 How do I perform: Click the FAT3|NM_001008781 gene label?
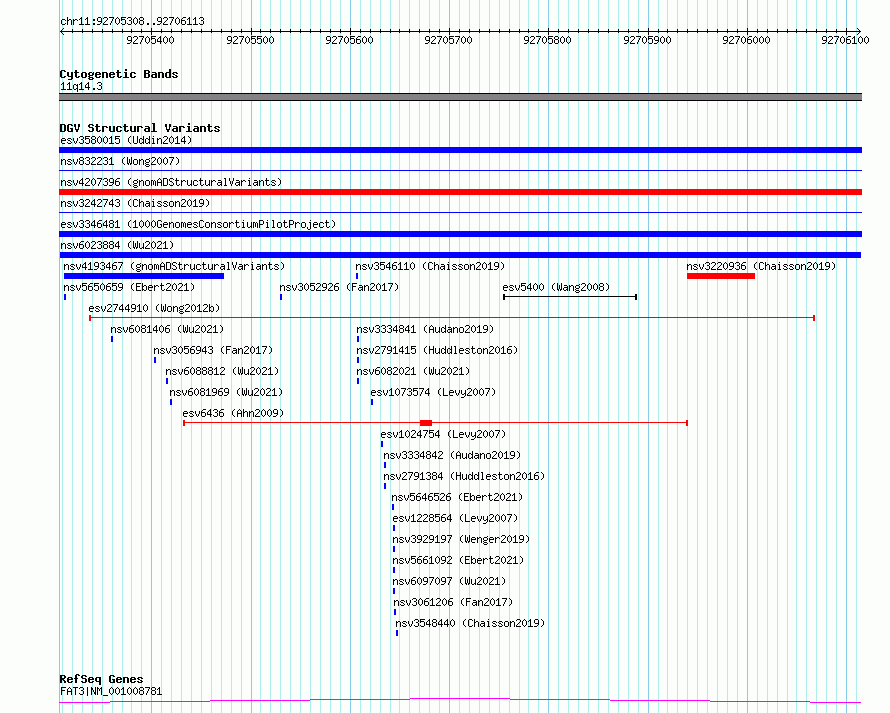point(111,691)
